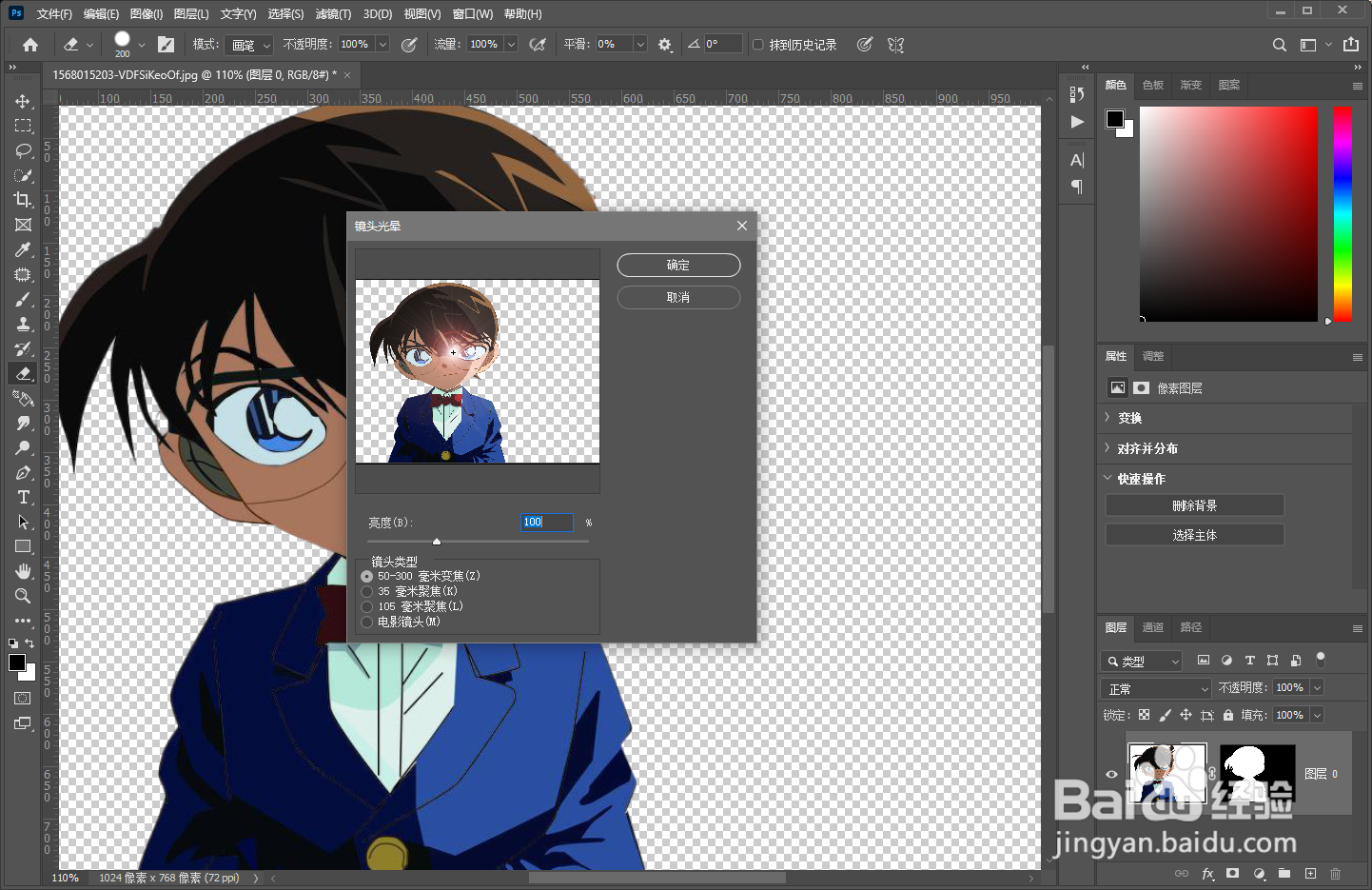Select the Hand tool
The height and width of the screenshot is (890, 1372).
pyautogui.click(x=23, y=571)
